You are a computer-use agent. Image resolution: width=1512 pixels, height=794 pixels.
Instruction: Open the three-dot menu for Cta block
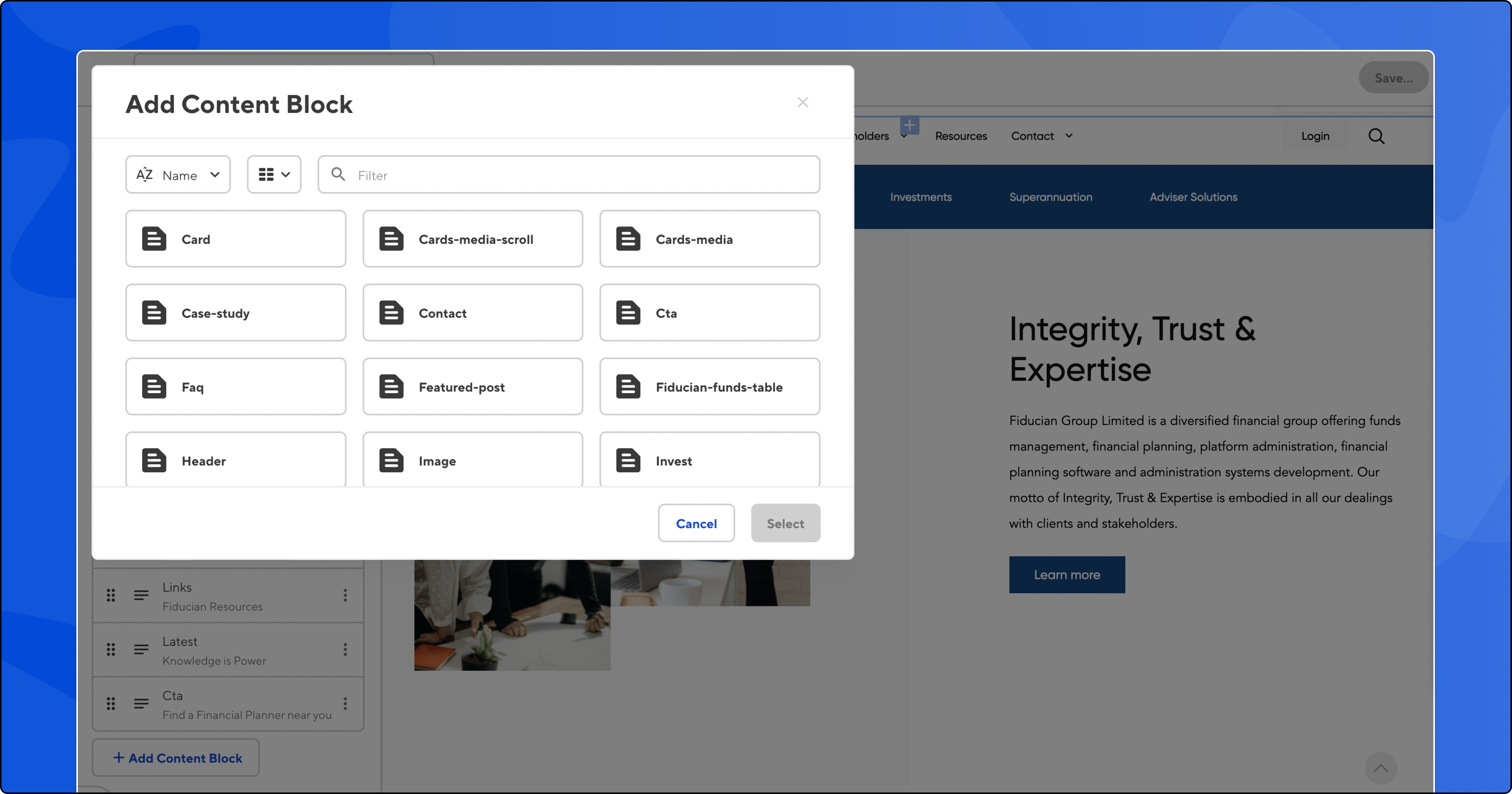coord(345,704)
